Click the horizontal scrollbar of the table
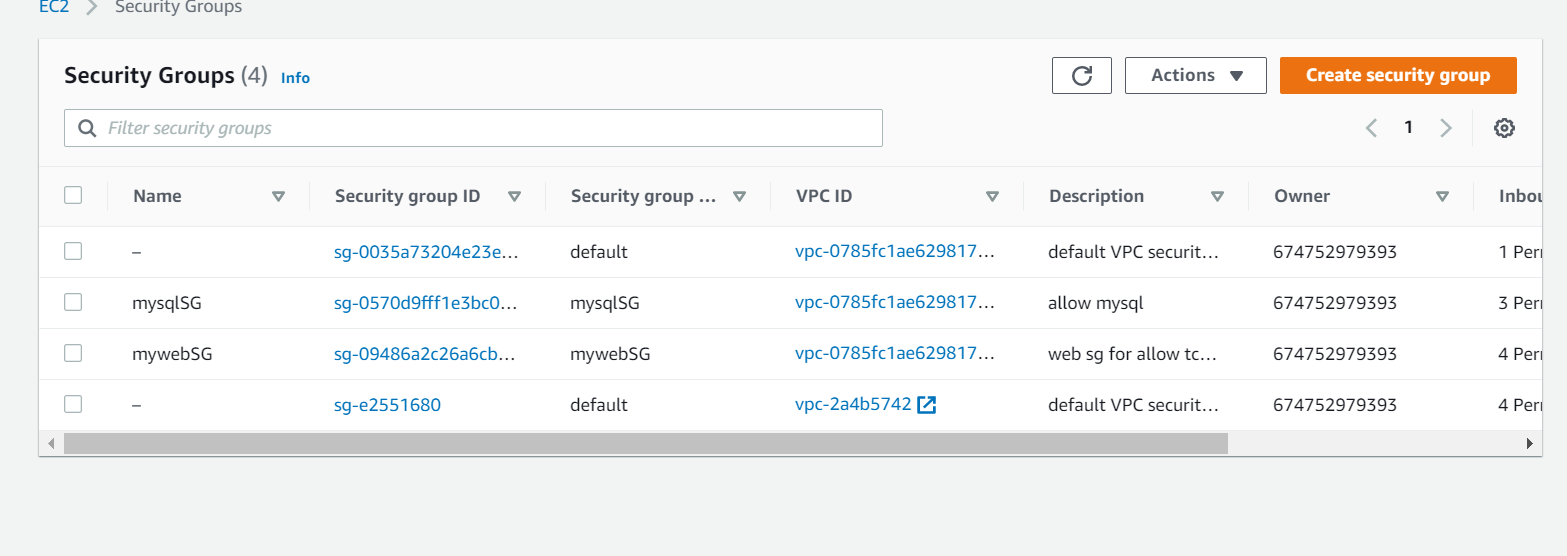This screenshot has height=556, width=1567. point(645,443)
